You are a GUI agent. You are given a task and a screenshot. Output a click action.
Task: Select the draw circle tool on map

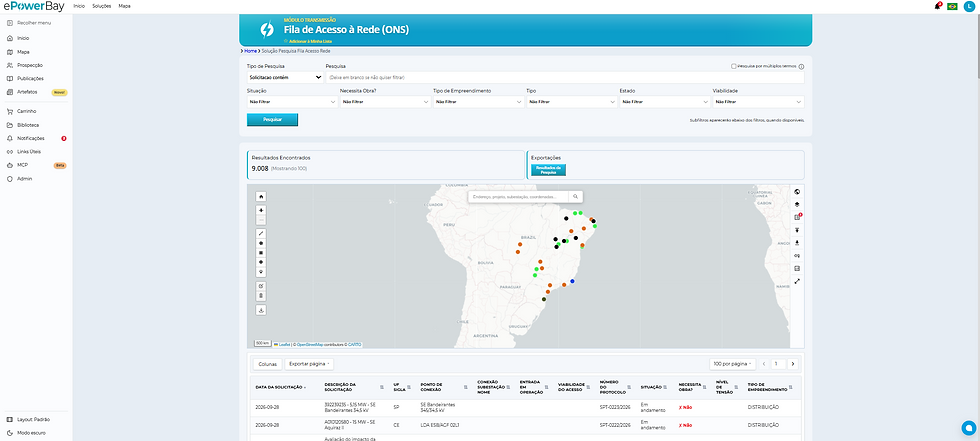tap(261, 262)
